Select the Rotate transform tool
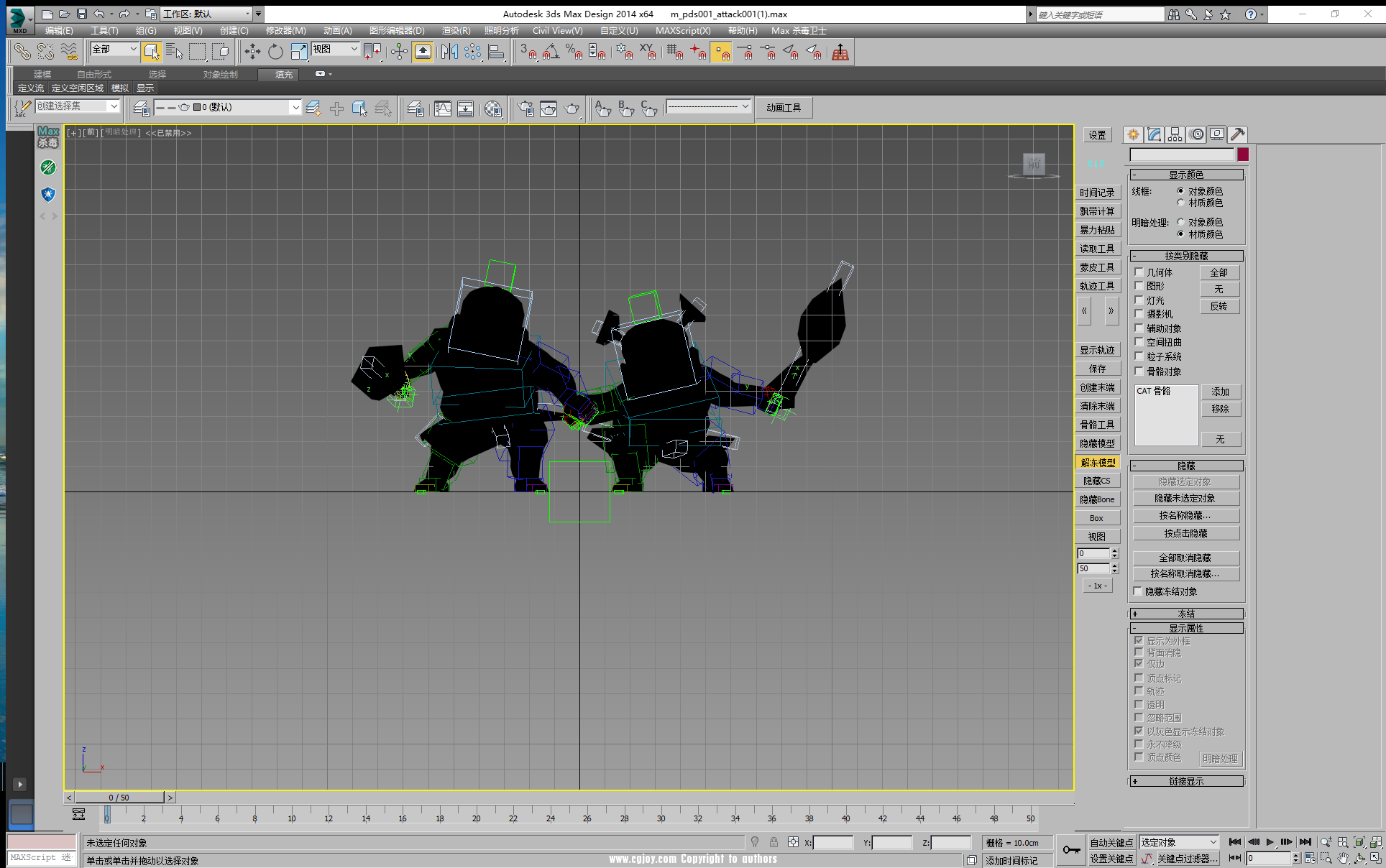Screen dimensions: 1386x868 click(x=275, y=52)
